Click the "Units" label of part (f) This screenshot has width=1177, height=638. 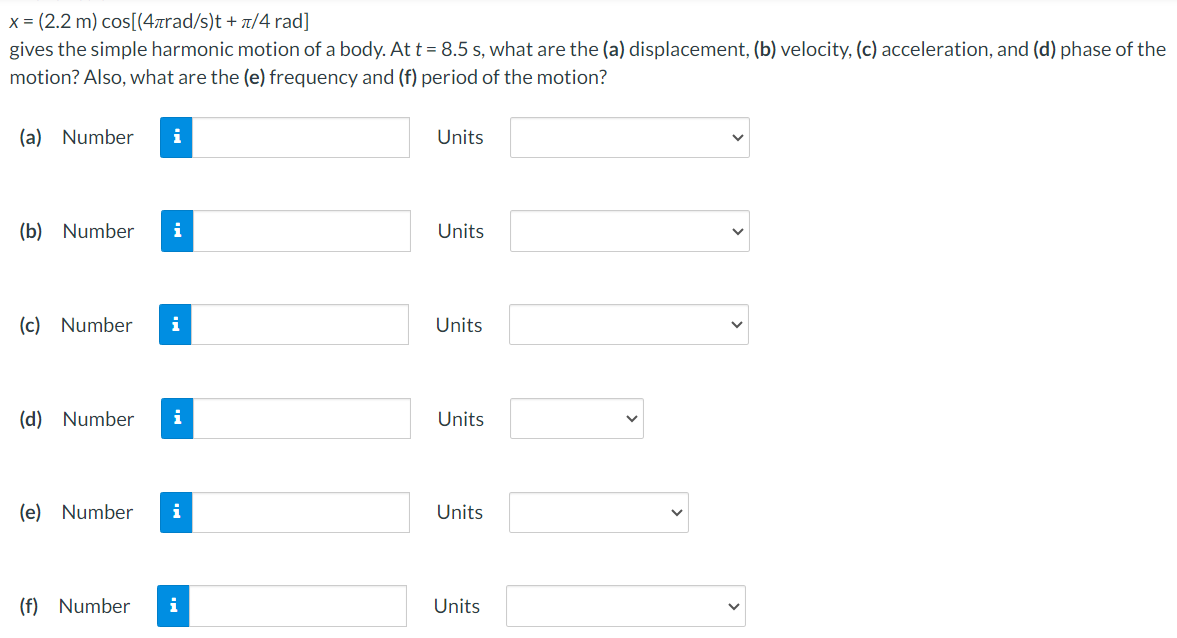point(456,606)
